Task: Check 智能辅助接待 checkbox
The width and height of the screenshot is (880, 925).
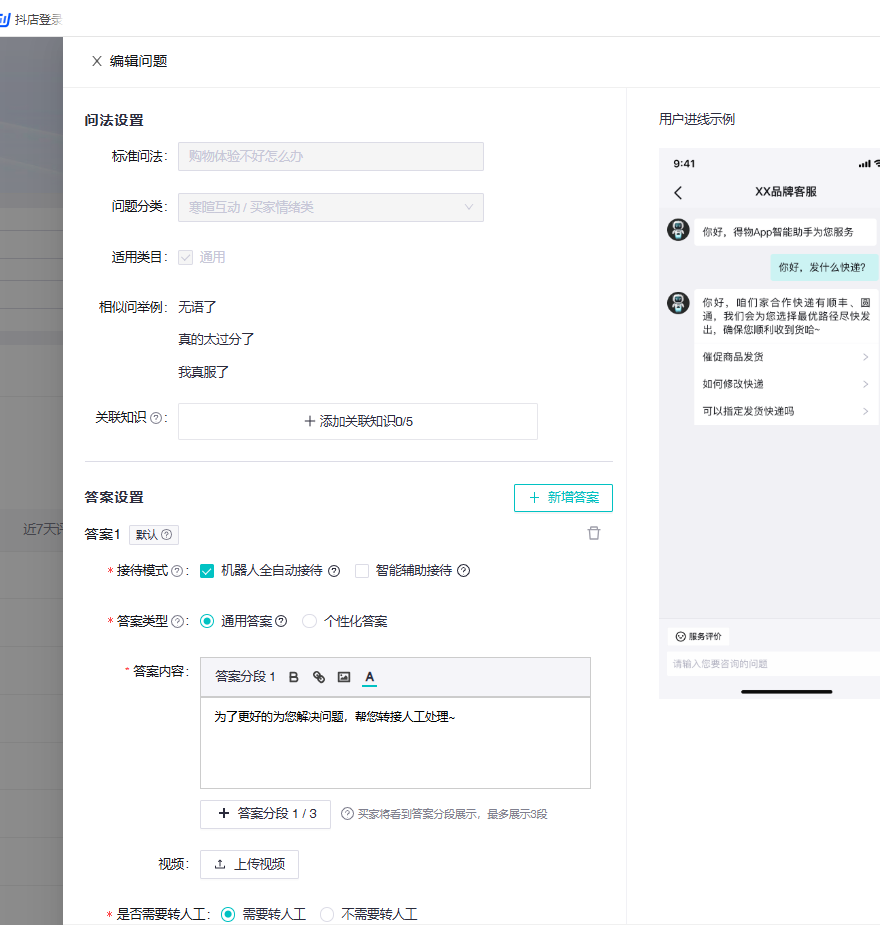Action: 362,571
